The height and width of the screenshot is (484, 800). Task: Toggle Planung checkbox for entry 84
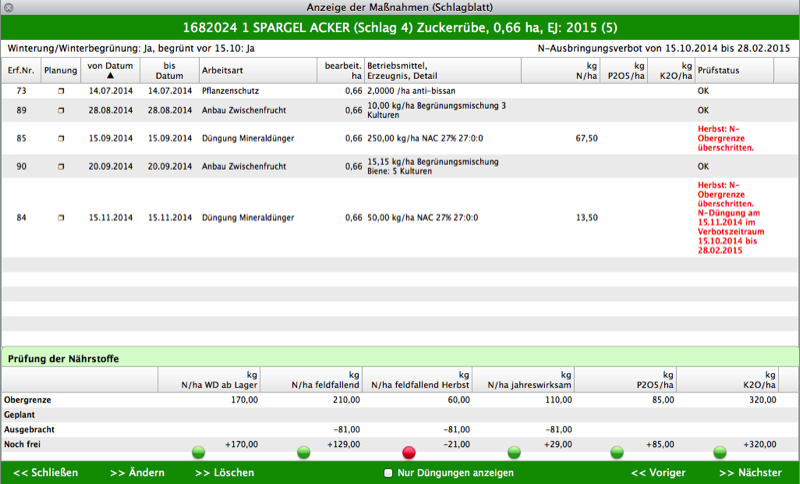(61, 218)
